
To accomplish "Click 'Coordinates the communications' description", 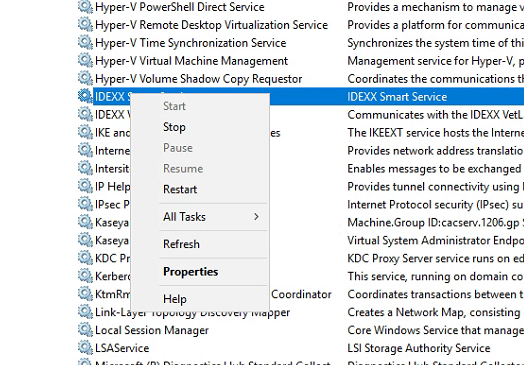I will tap(435, 79).
